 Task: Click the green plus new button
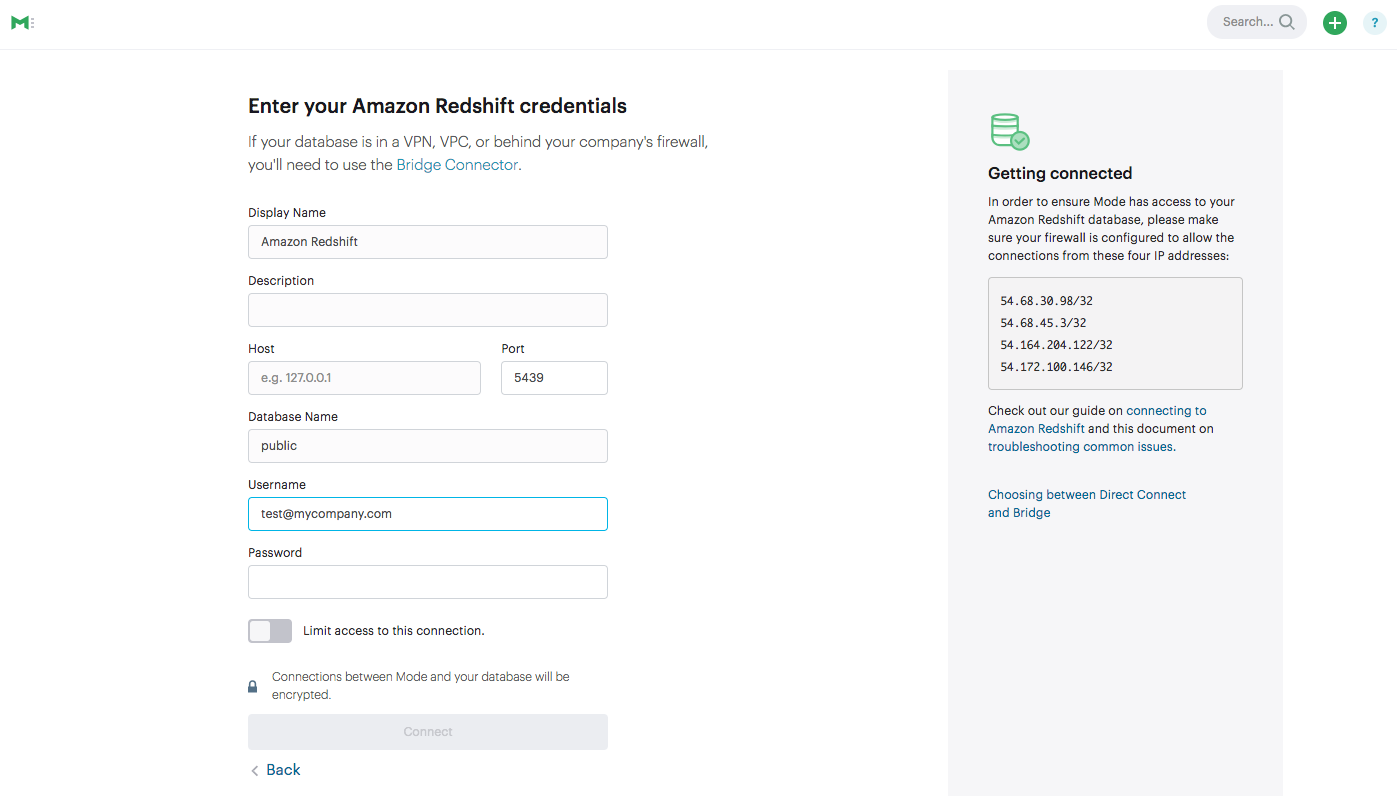coord(1335,23)
